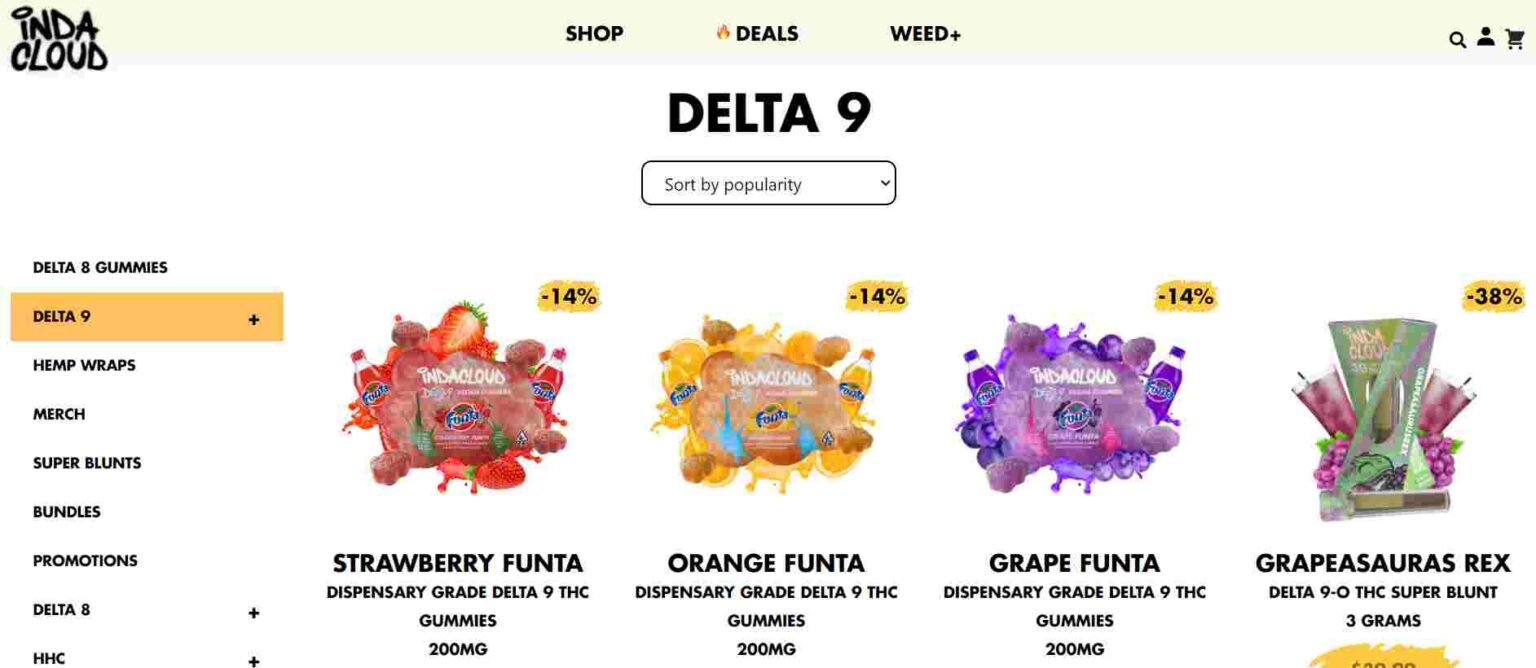The height and width of the screenshot is (668, 1536).
Task: Expand the DELTA 9 category with plus sign
Action: click(255, 316)
